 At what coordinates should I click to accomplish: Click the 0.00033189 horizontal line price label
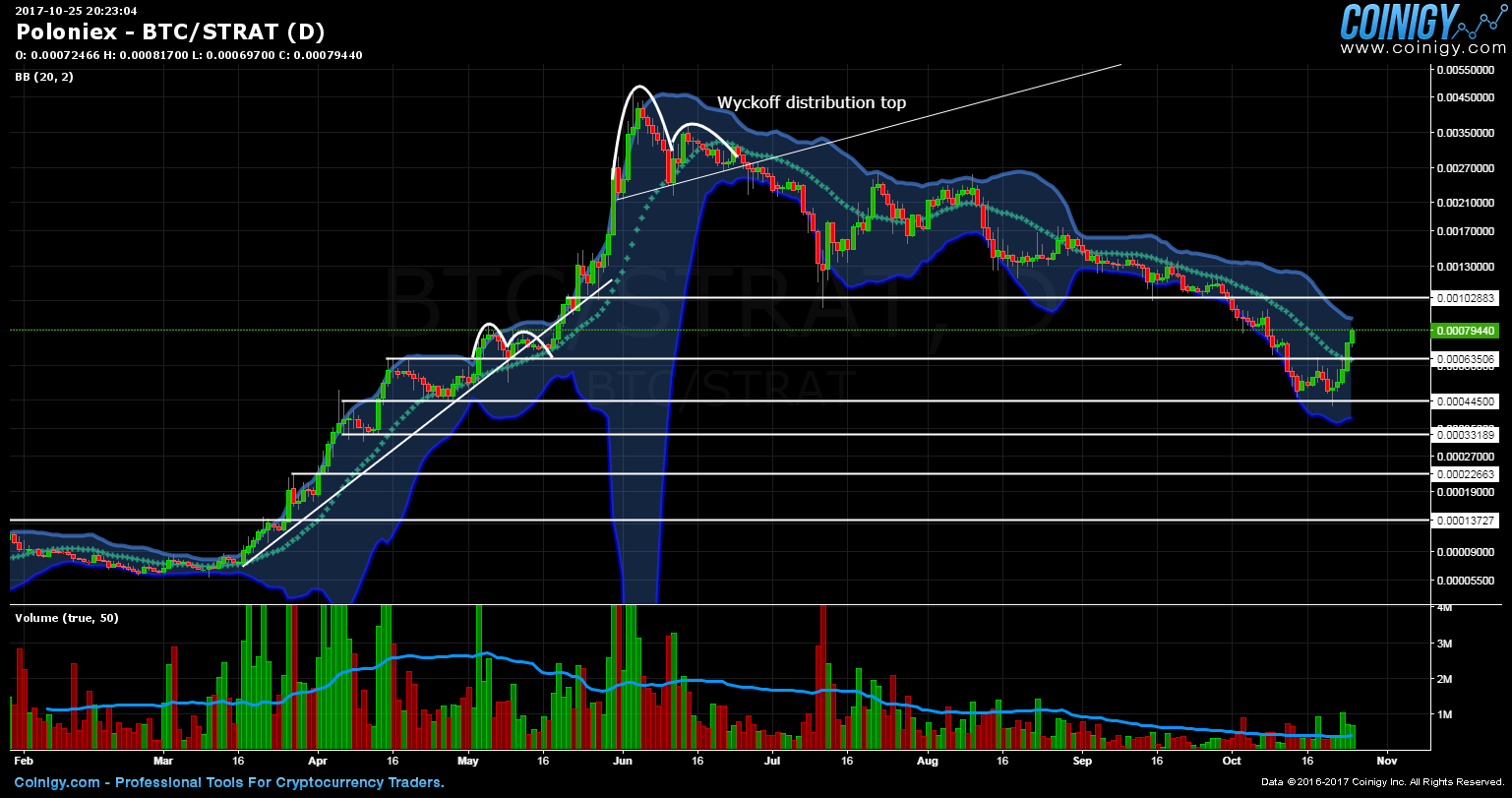pyautogui.click(x=1466, y=434)
